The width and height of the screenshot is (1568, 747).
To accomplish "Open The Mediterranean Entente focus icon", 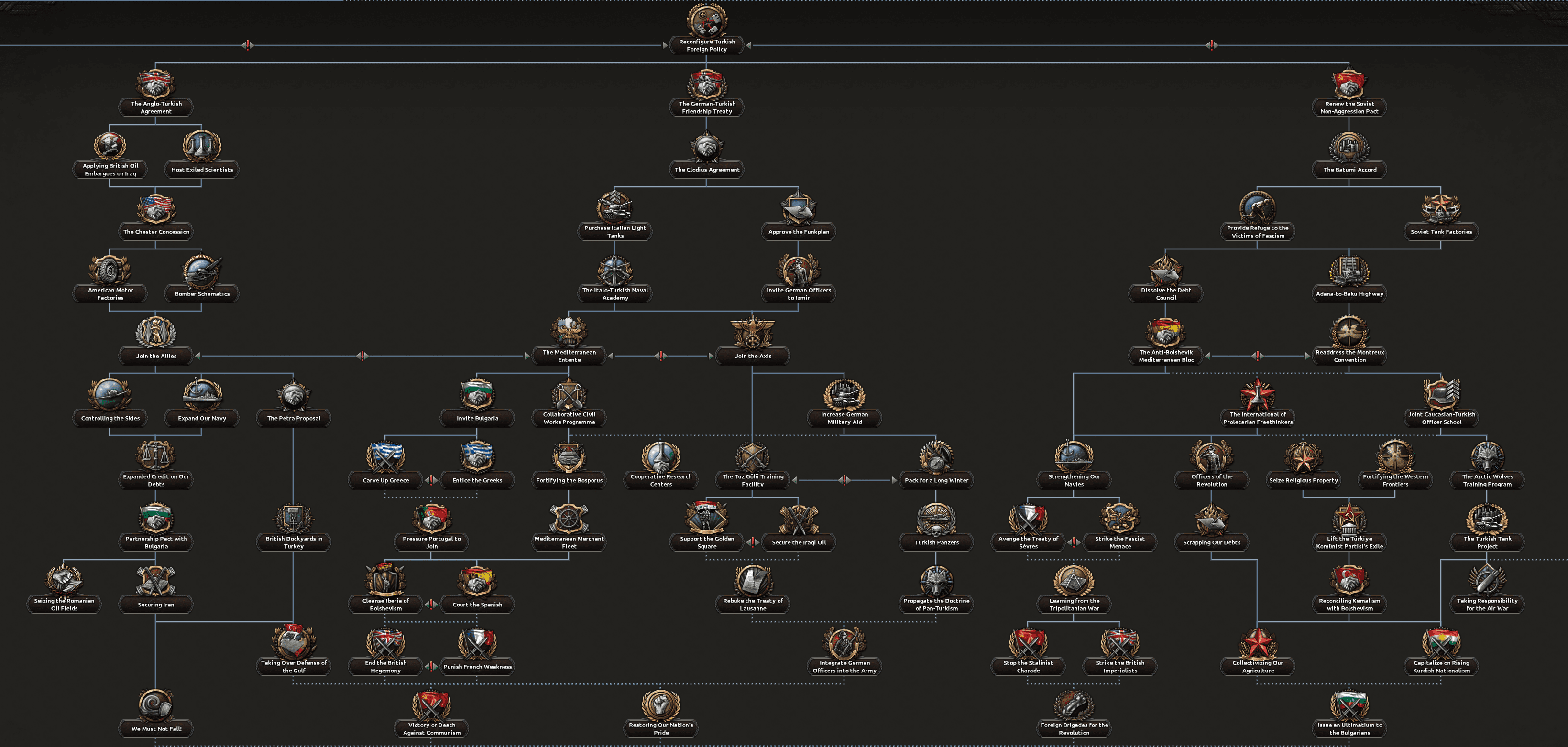I will (569, 332).
